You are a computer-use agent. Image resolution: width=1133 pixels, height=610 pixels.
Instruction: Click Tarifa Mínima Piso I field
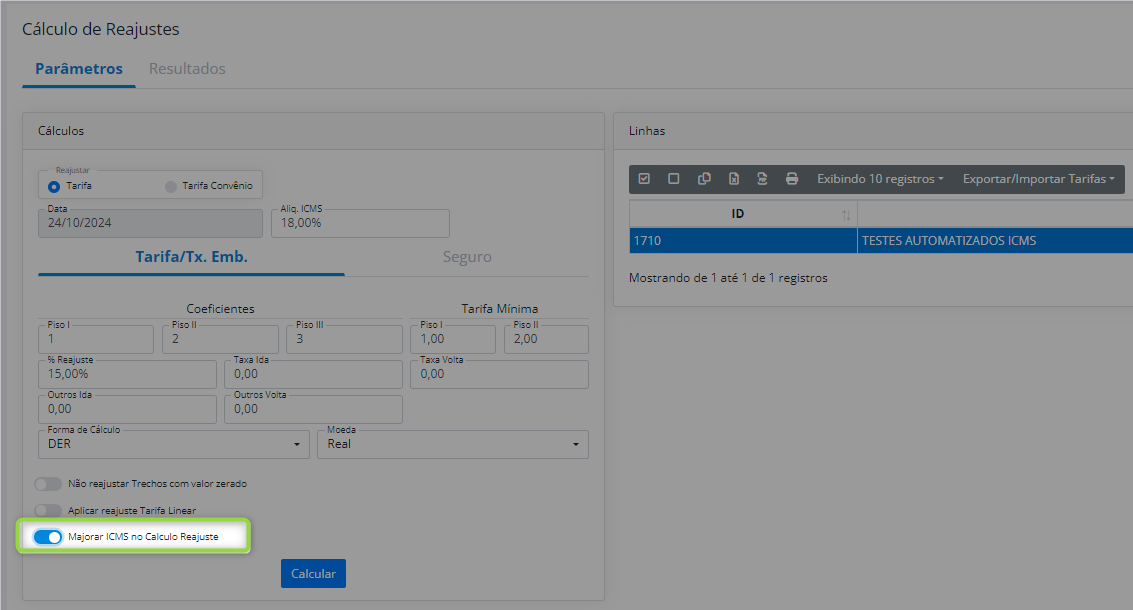pos(453,339)
